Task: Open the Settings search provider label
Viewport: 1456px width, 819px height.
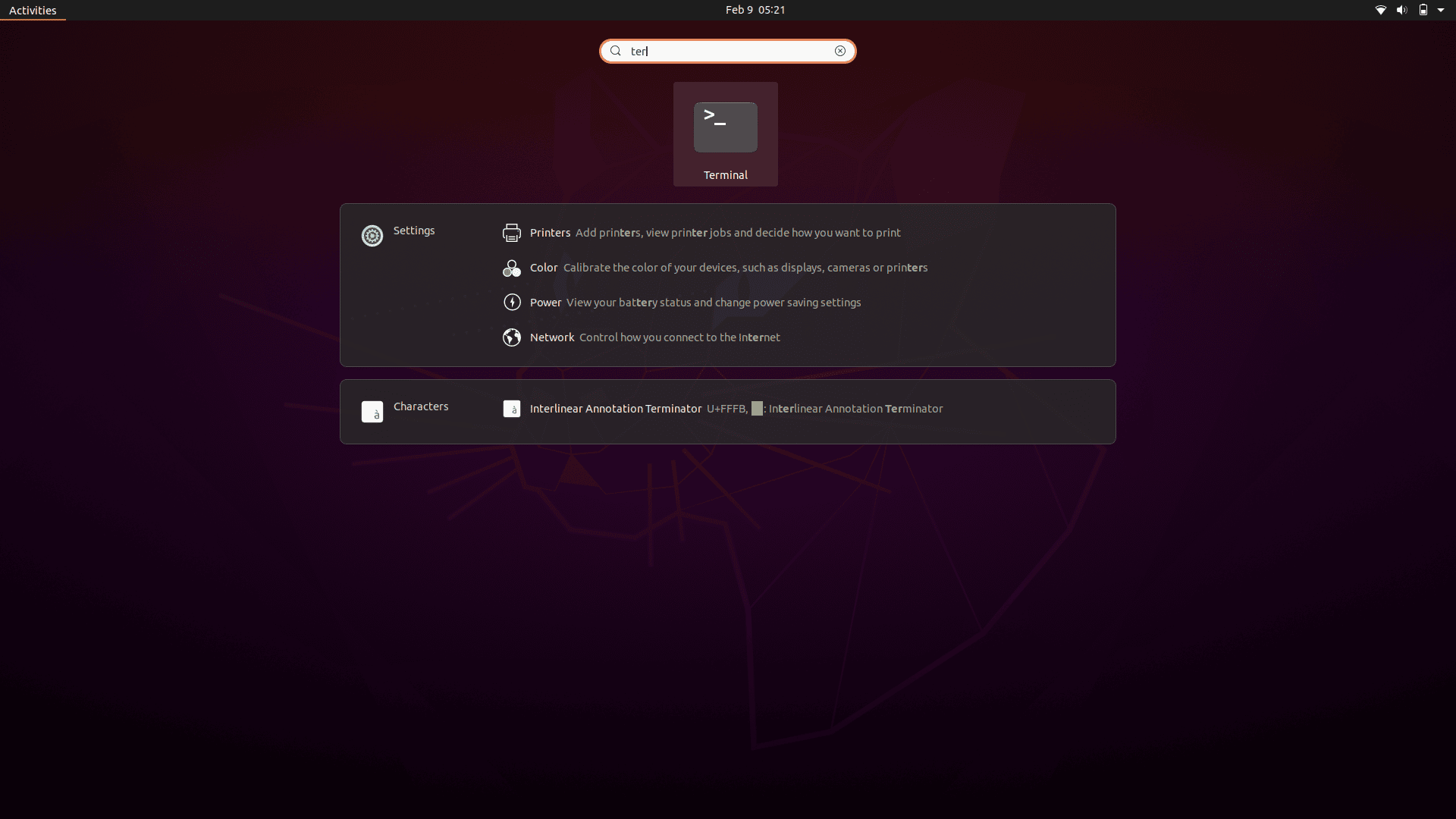Action: tap(414, 231)
